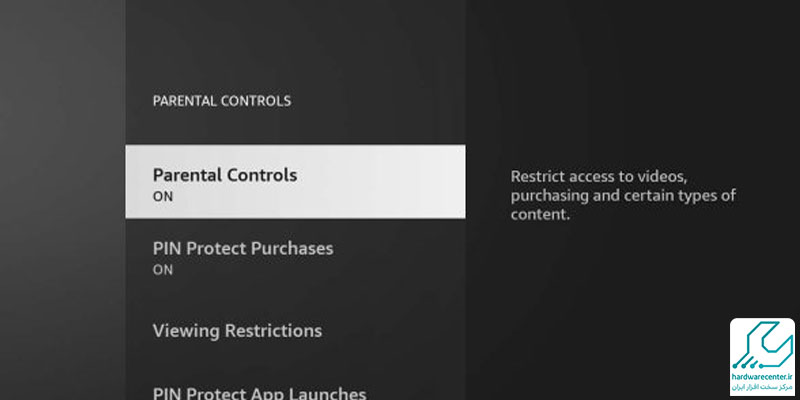This screenshot has height=400, width=800.
Task: Select the Parental Controls title text
Action: pyautogui.click(x=225, y=175)
